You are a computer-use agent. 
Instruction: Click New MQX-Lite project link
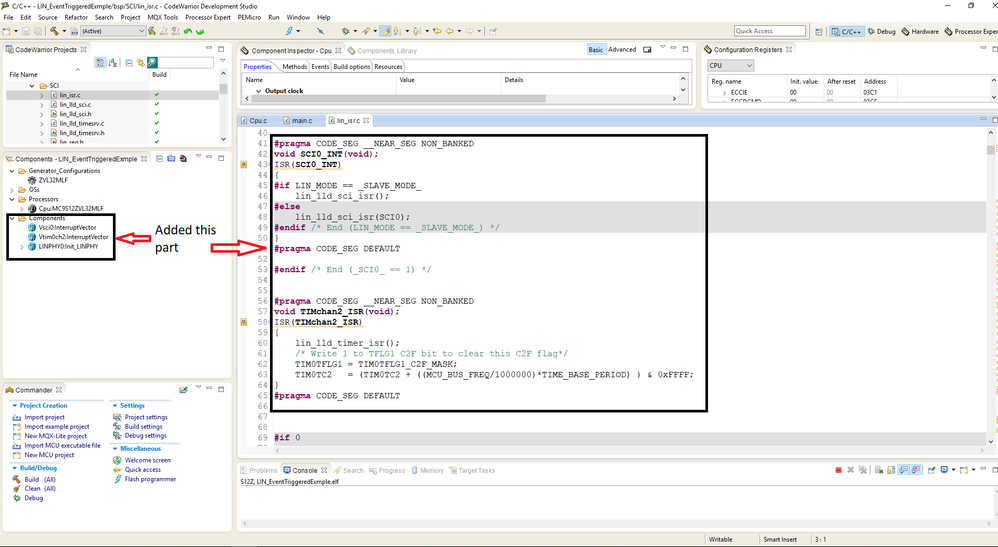coord(55,436)
